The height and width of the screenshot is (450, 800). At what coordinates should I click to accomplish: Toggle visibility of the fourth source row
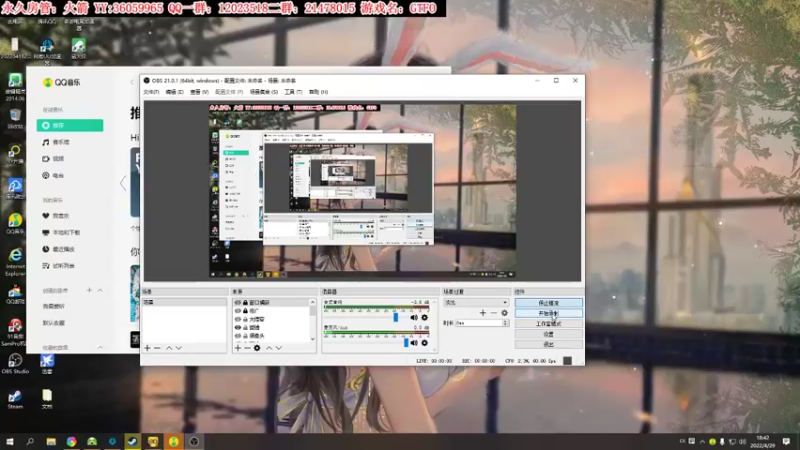tap(238, 328)
